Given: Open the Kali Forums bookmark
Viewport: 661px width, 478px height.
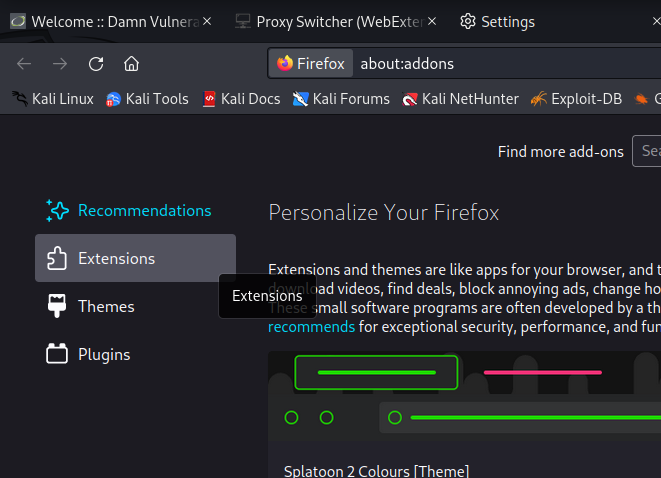Looking at the screenshot, I should pyautogui.click(x=341, y=99).
